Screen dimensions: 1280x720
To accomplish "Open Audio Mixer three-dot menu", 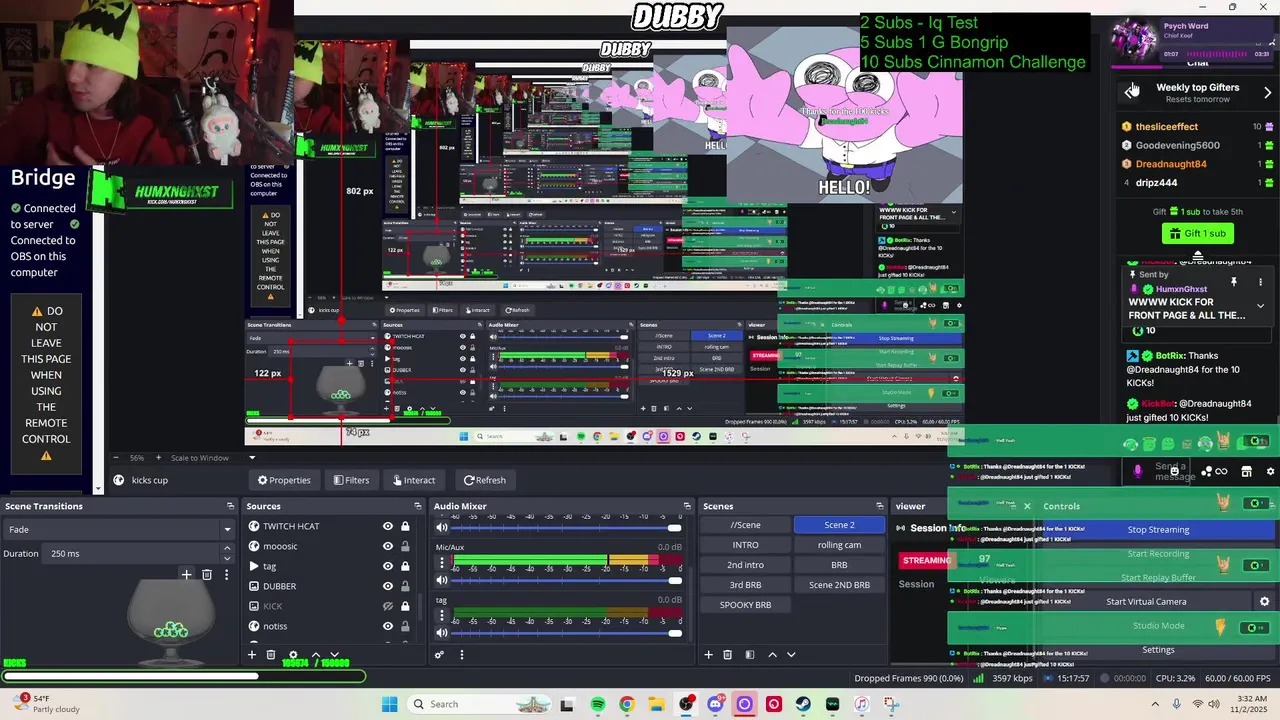I will (461, 655).
